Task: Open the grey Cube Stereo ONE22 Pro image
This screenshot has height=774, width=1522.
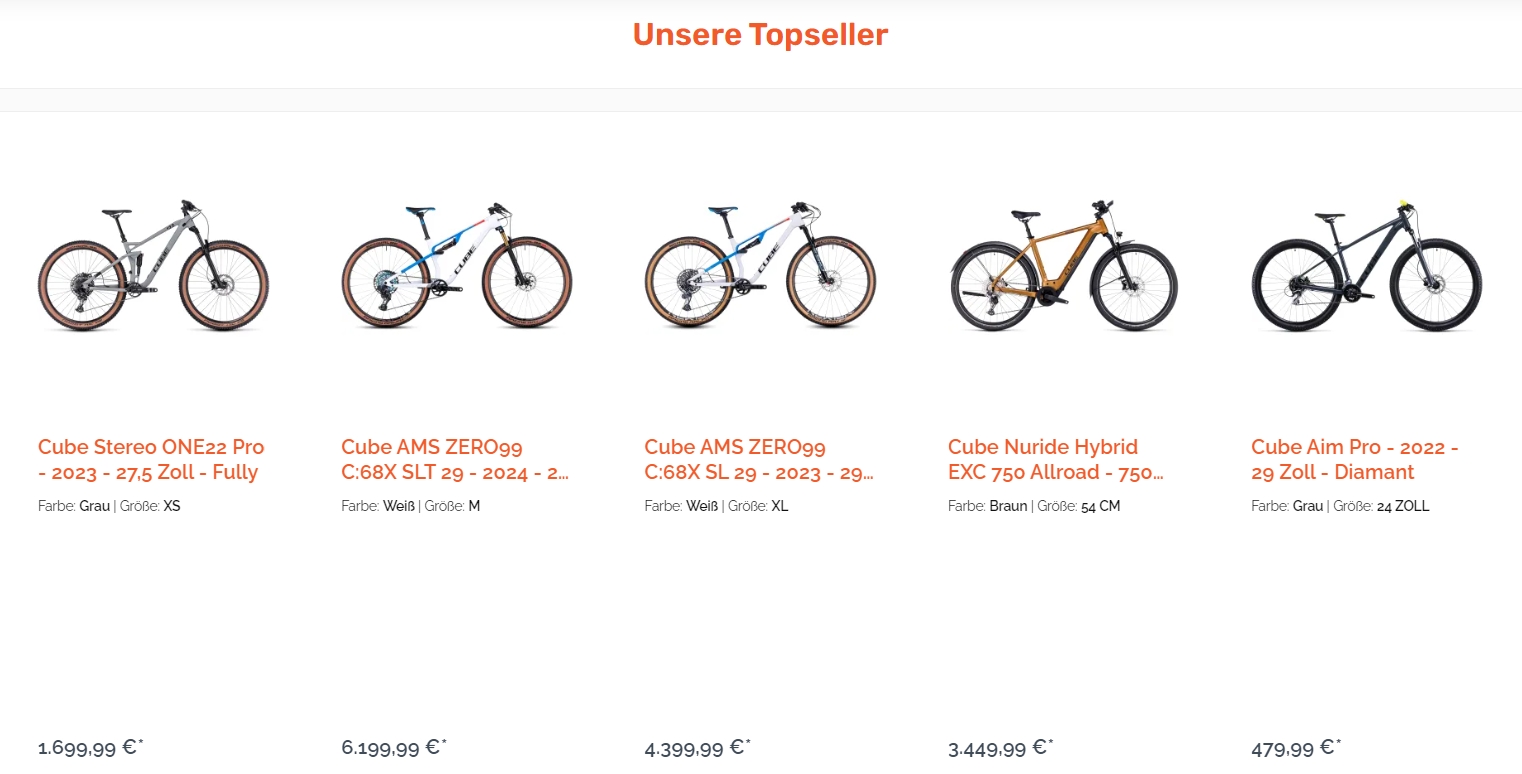Action: [153, 265]
